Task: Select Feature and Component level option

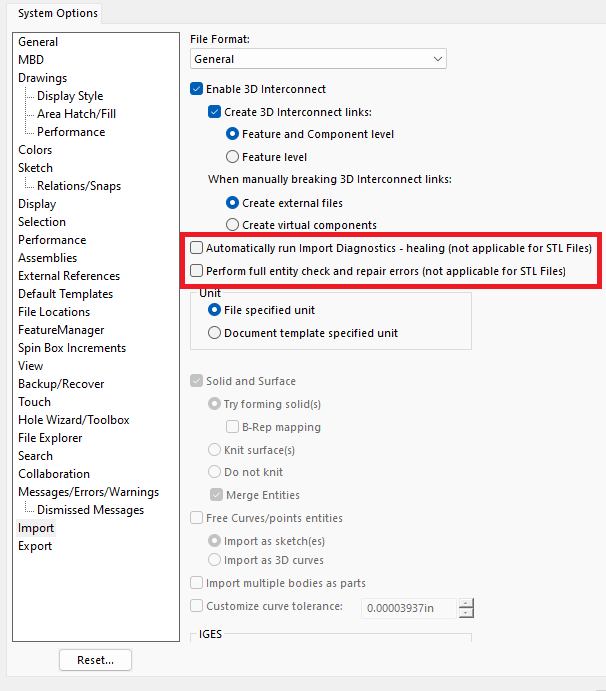Action: pyautogui.click(x=232, y=134)
